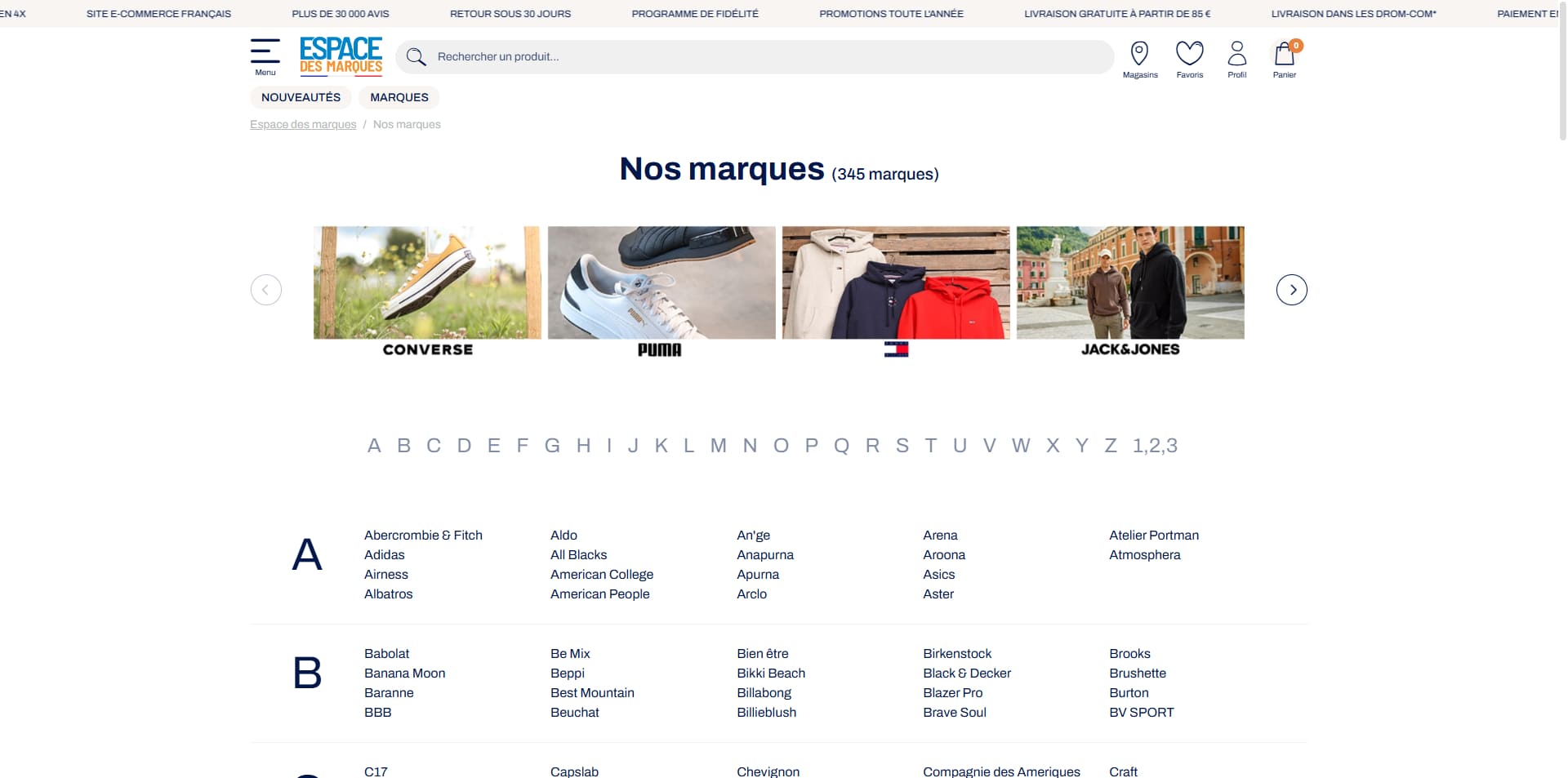Follow the Espace des marques breadcrumb link
This screenshot has width=1568, height=778.
pyautogui.click(x=303, y=124)
